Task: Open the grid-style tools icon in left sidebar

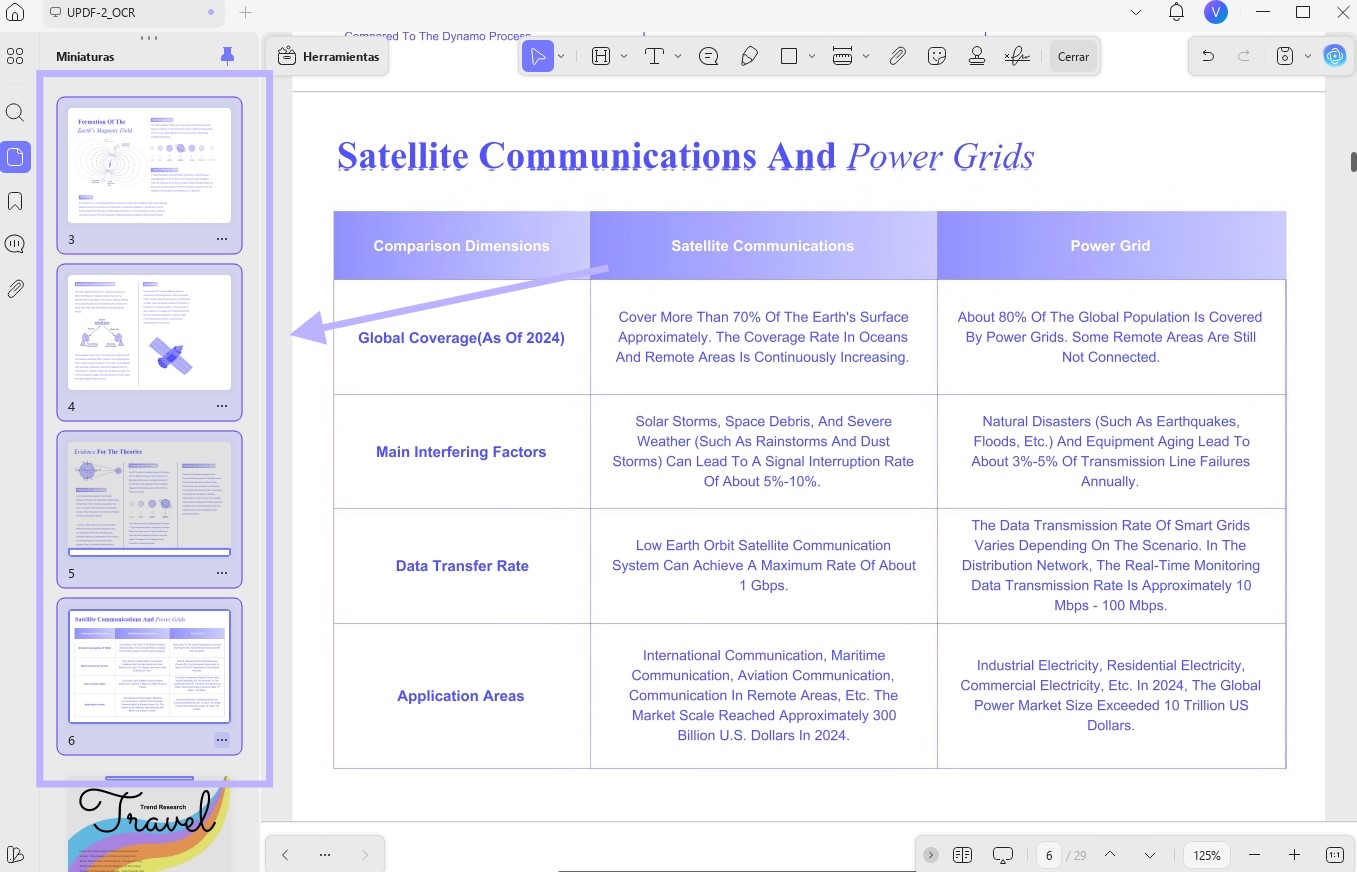Action: tap(15, 56)
